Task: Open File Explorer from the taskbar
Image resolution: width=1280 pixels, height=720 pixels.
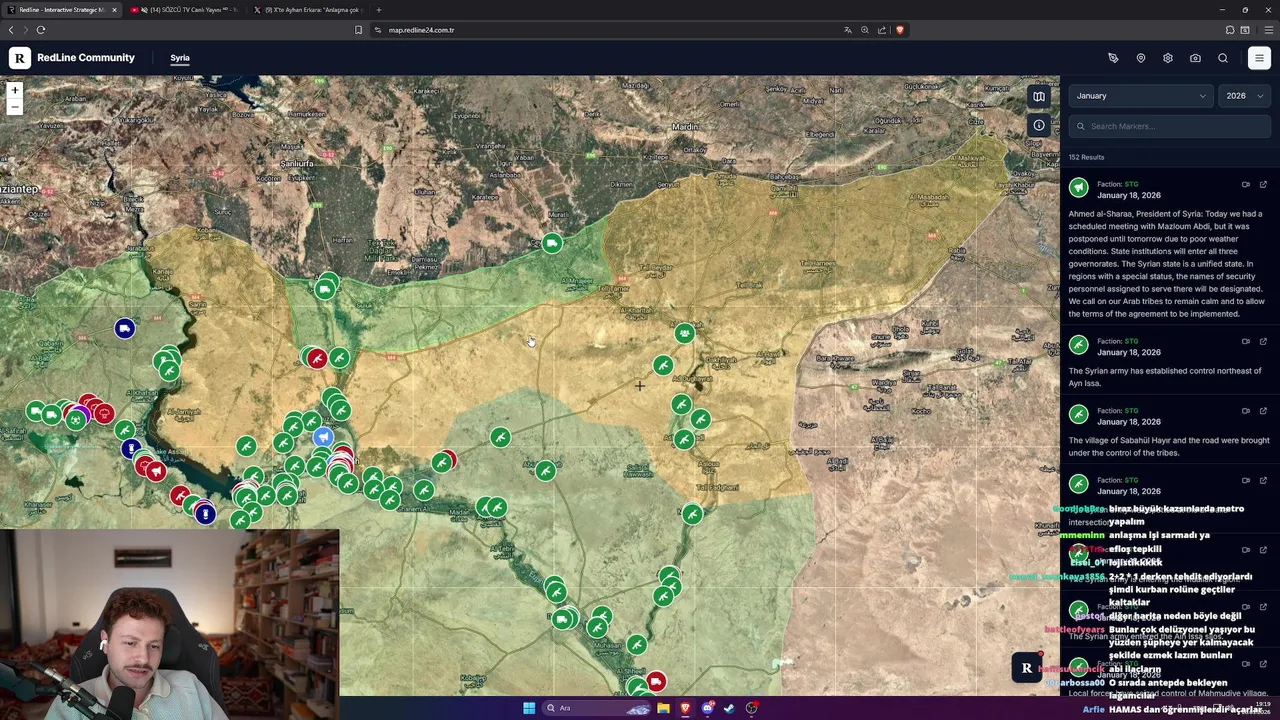Action: [663, 708]
